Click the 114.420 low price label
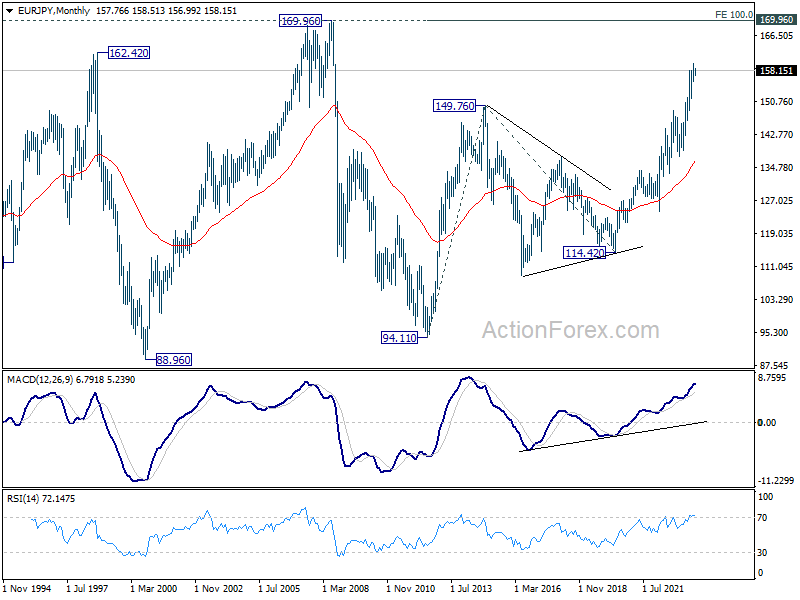This screenshot has height=600, width=800. tap(584, 253)
